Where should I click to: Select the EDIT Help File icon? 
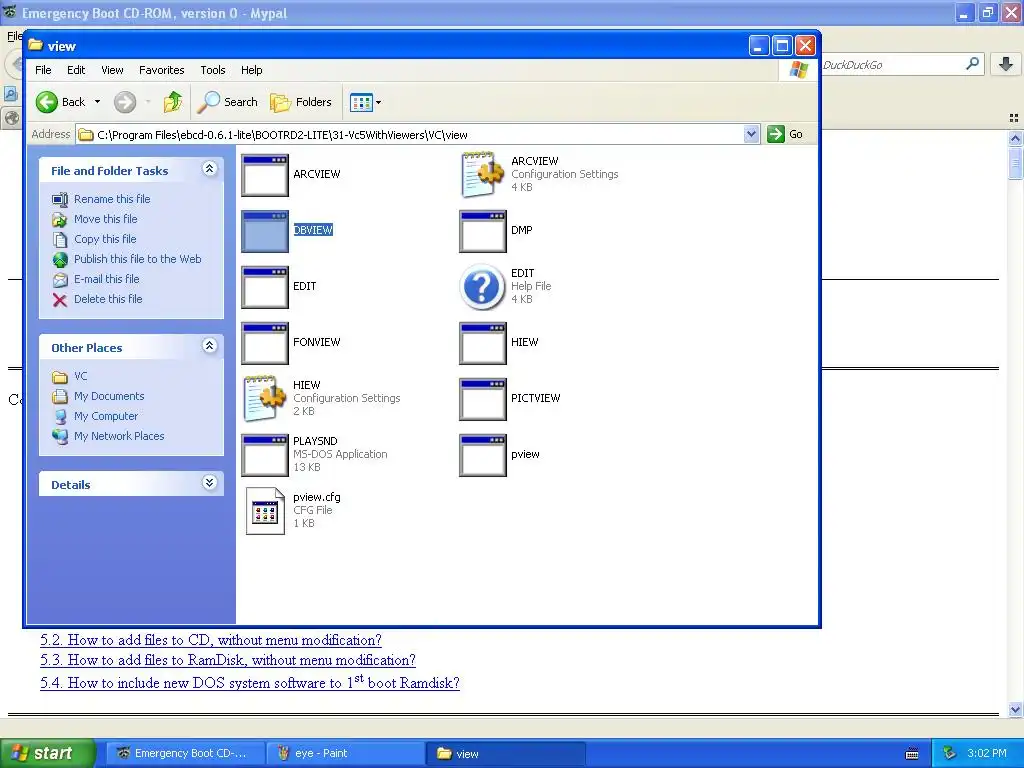tap(483, 287)
